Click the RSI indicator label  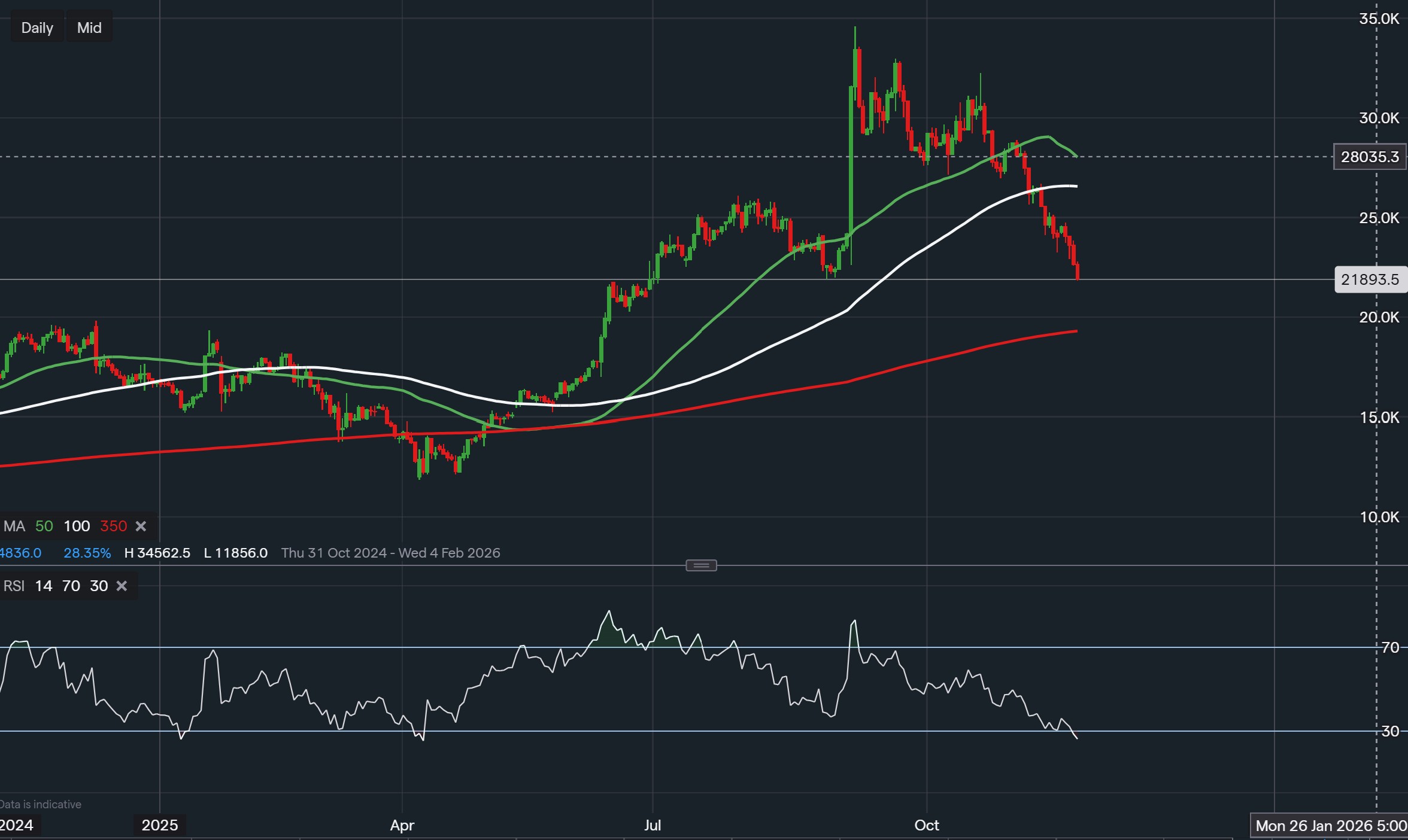[x=14, y=586]
